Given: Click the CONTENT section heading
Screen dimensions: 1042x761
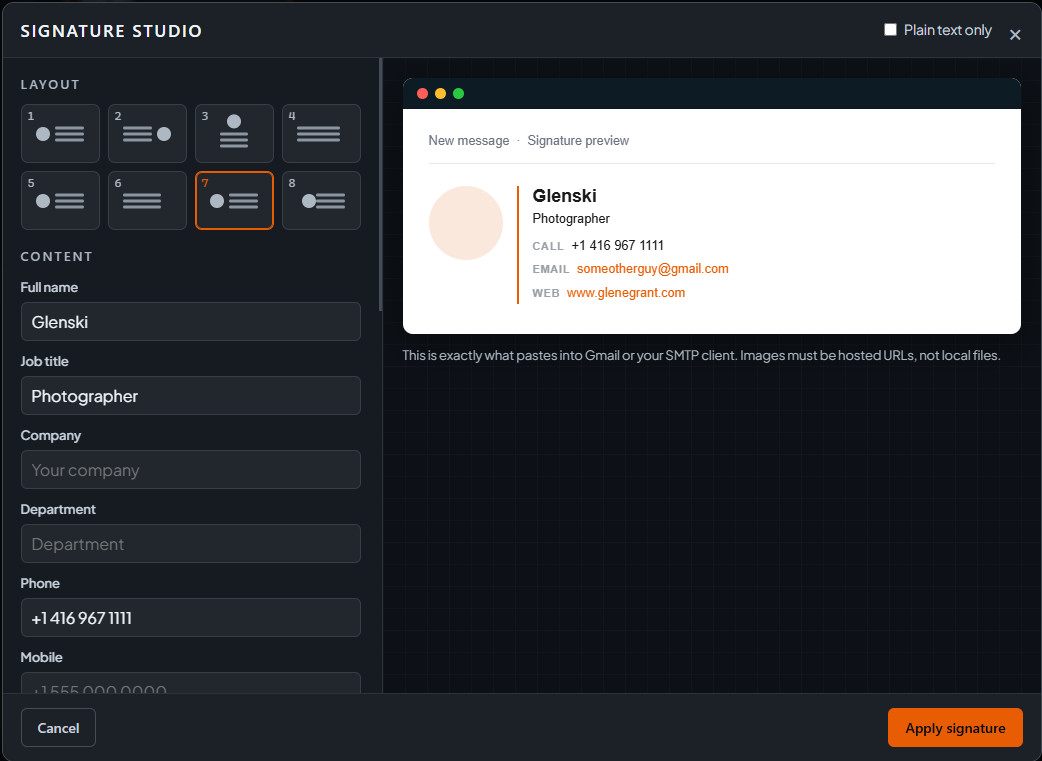Looking at the screenshot, I should (x=56, y=257).
